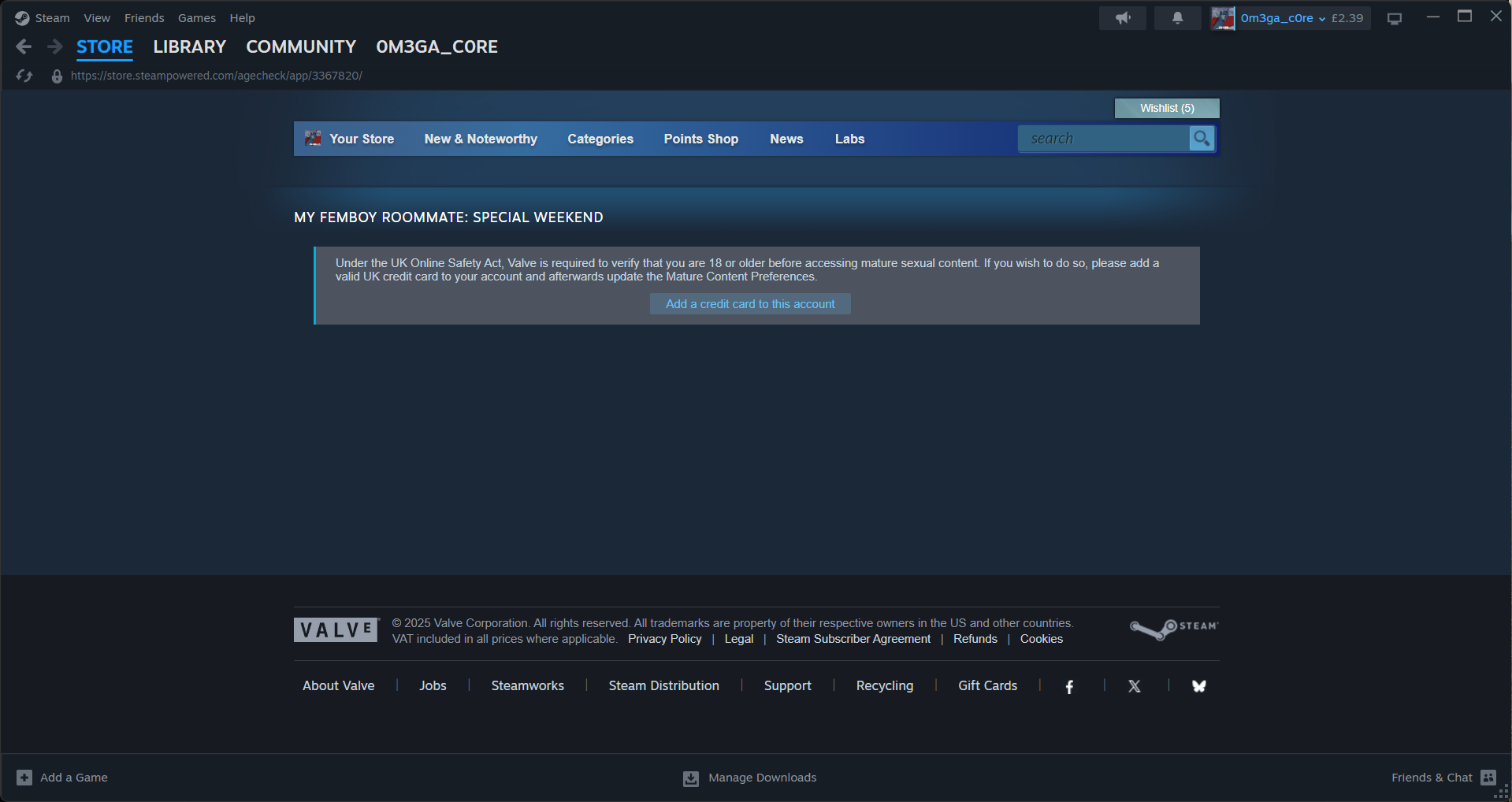This screenshot has width=1512, height=802.
Task: Open the Legal link
Action: tap(739, 639)
